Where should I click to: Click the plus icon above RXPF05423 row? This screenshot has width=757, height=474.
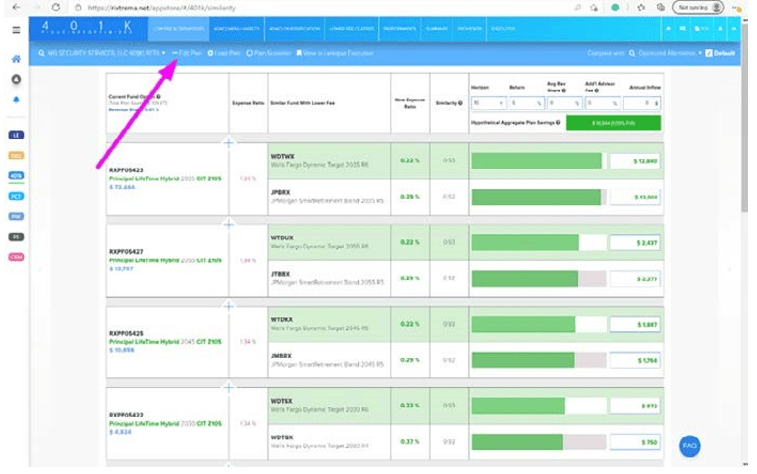pos(228,143)
